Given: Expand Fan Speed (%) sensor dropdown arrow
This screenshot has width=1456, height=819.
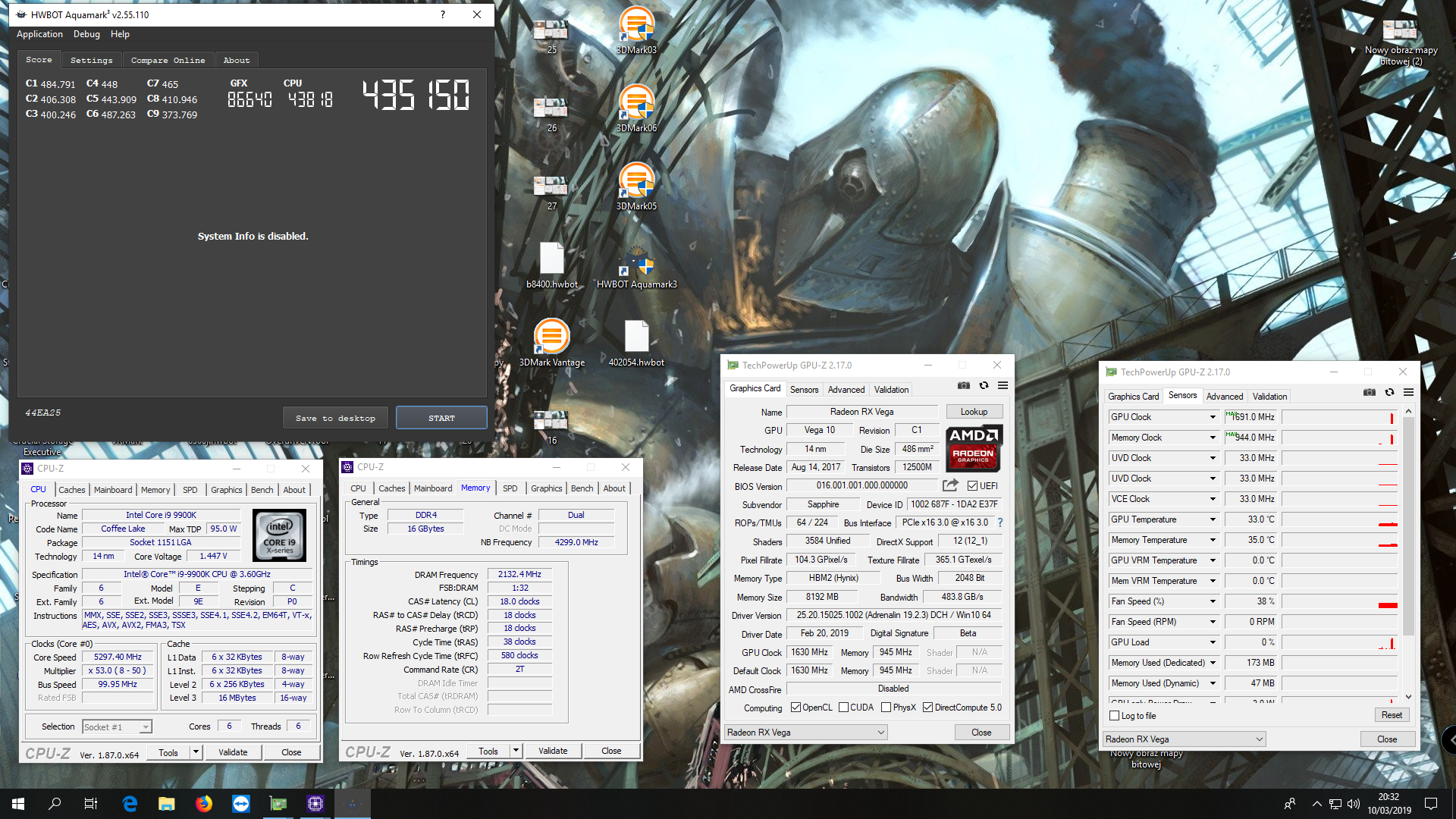Looking at the screenshot, I should 1213,601.
